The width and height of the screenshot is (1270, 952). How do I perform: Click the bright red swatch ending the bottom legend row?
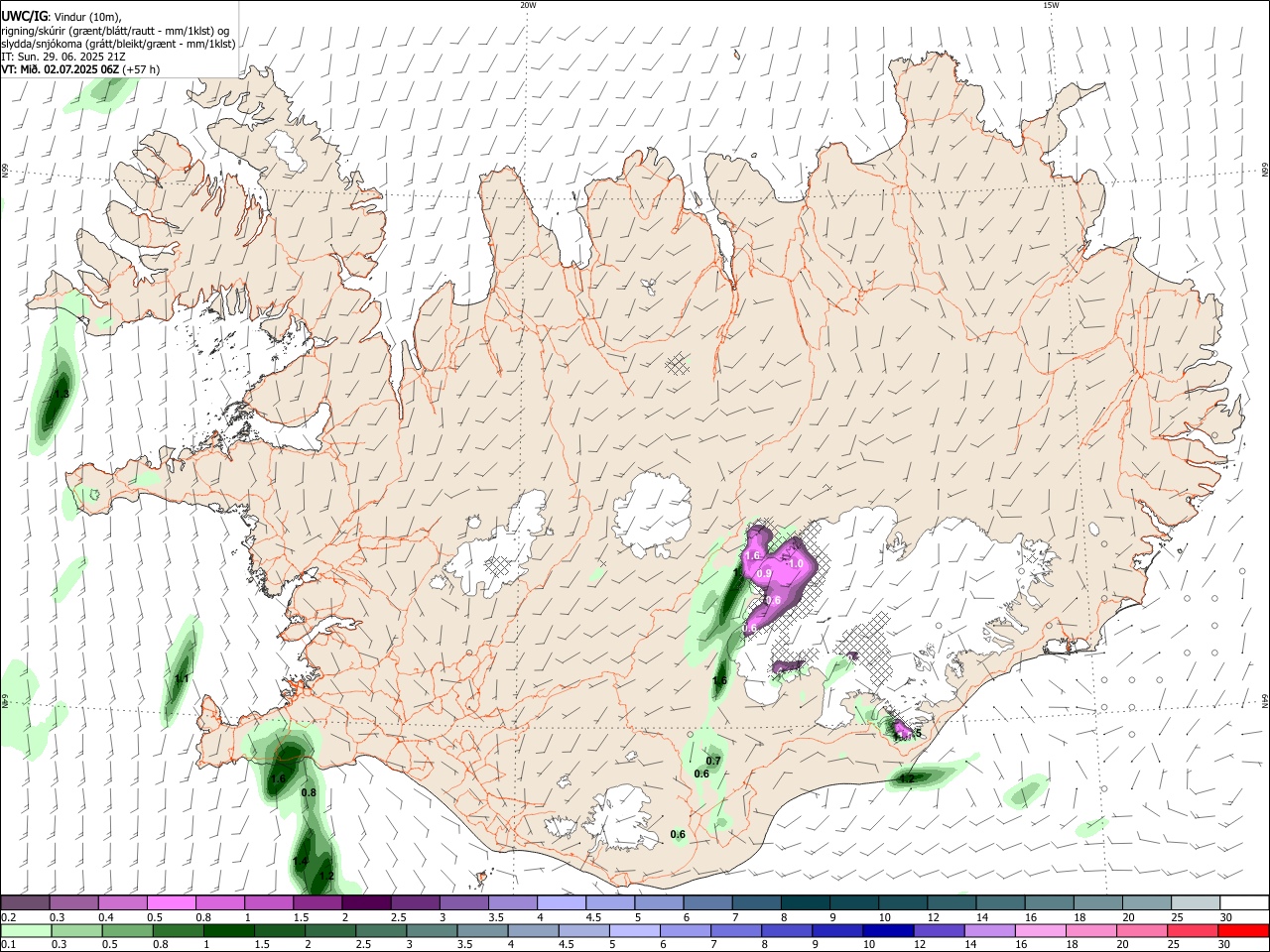pos(1243,930)
